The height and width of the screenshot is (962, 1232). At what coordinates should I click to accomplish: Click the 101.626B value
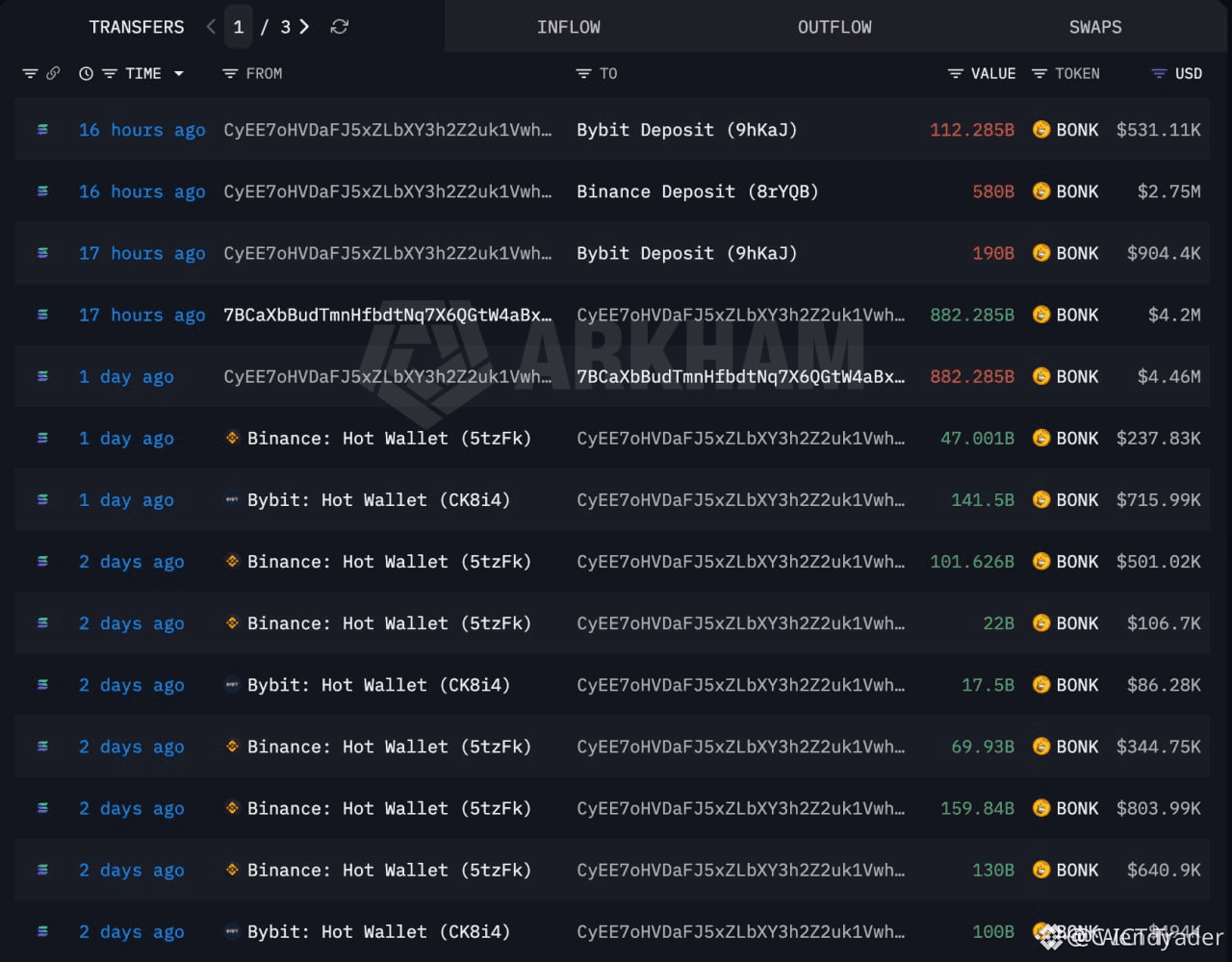pyautogui.click(x=972, y=561)
